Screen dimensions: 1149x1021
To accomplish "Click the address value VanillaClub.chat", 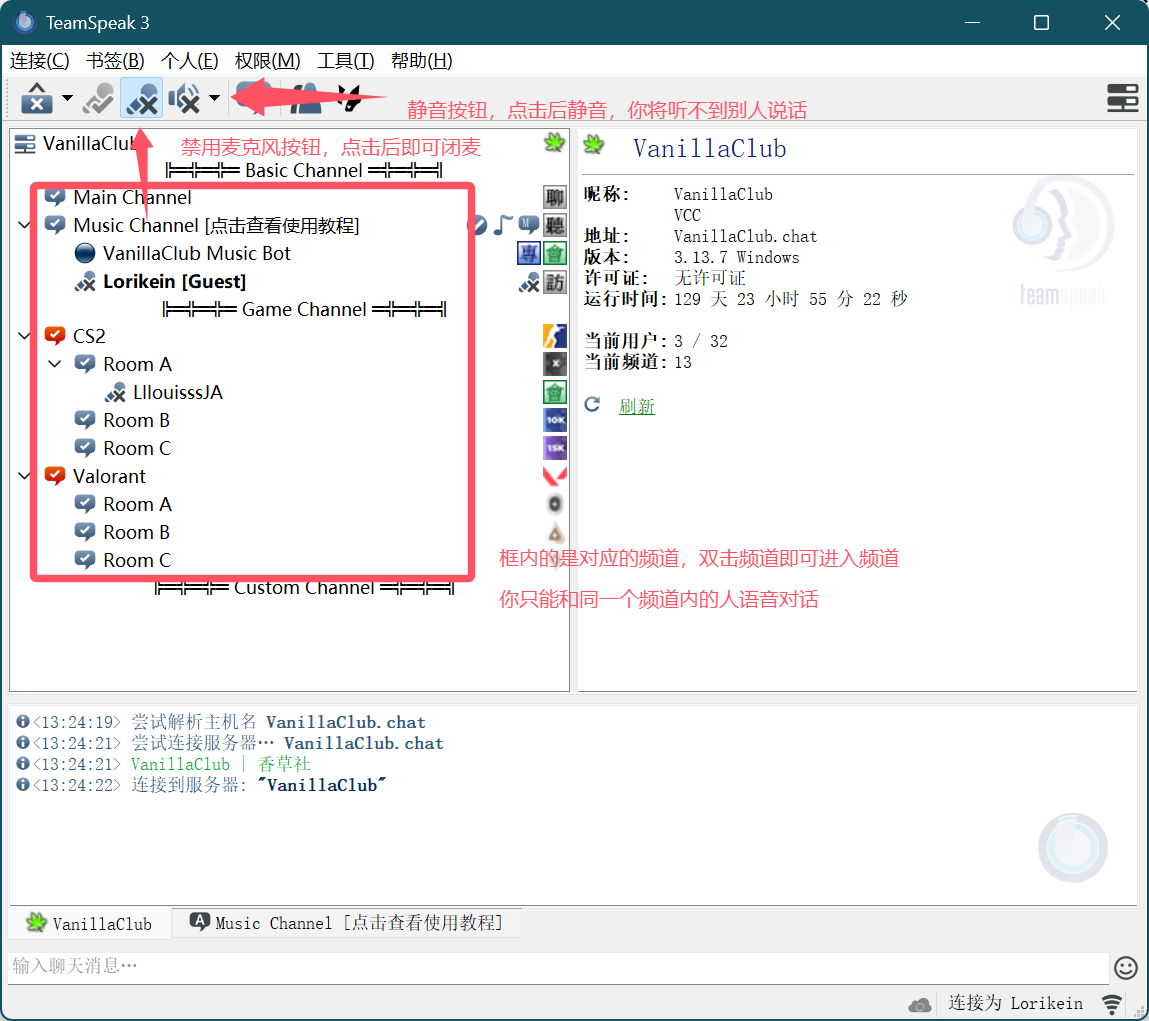I will [x=745, y=237].
